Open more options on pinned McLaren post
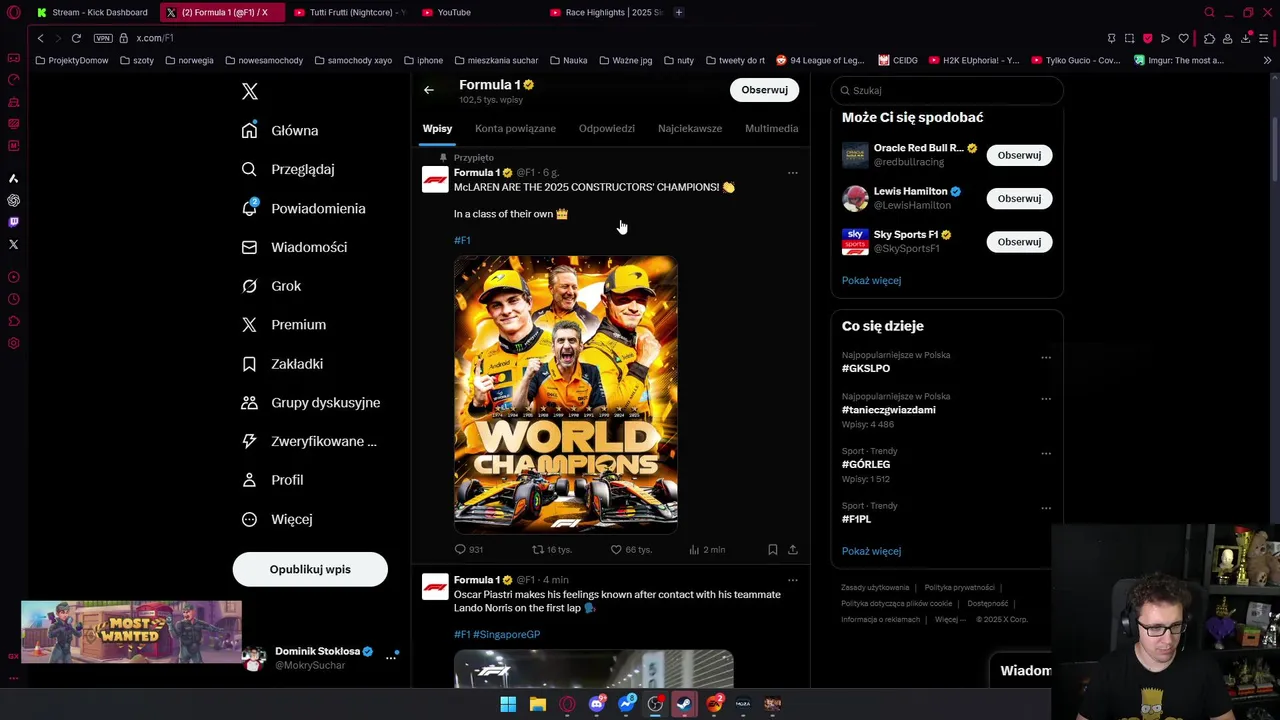Screen dimensions: 1280x720 (792, 173)
